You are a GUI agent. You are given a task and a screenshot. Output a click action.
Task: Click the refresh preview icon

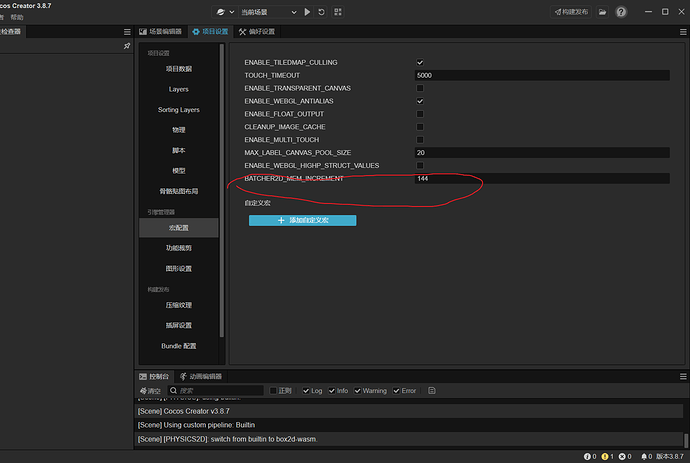[x=322, y=12]
